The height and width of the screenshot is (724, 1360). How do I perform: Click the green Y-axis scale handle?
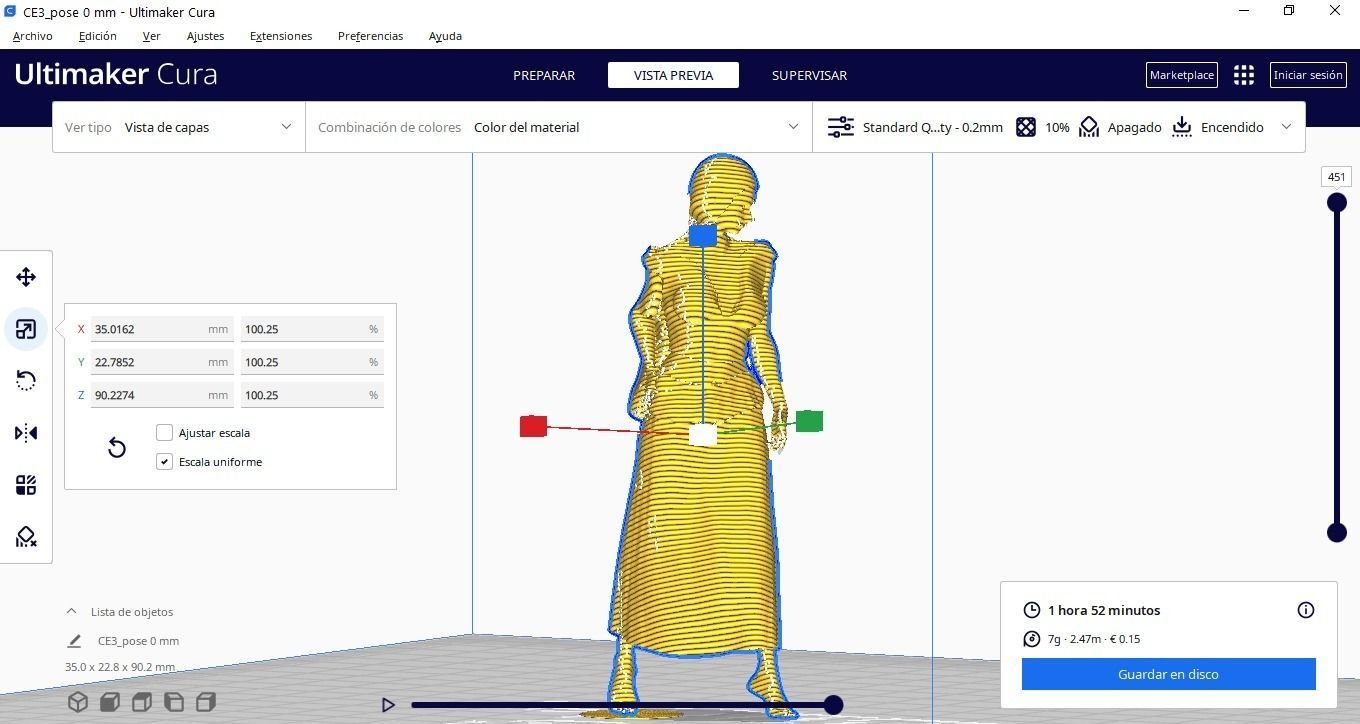(809, 421)
